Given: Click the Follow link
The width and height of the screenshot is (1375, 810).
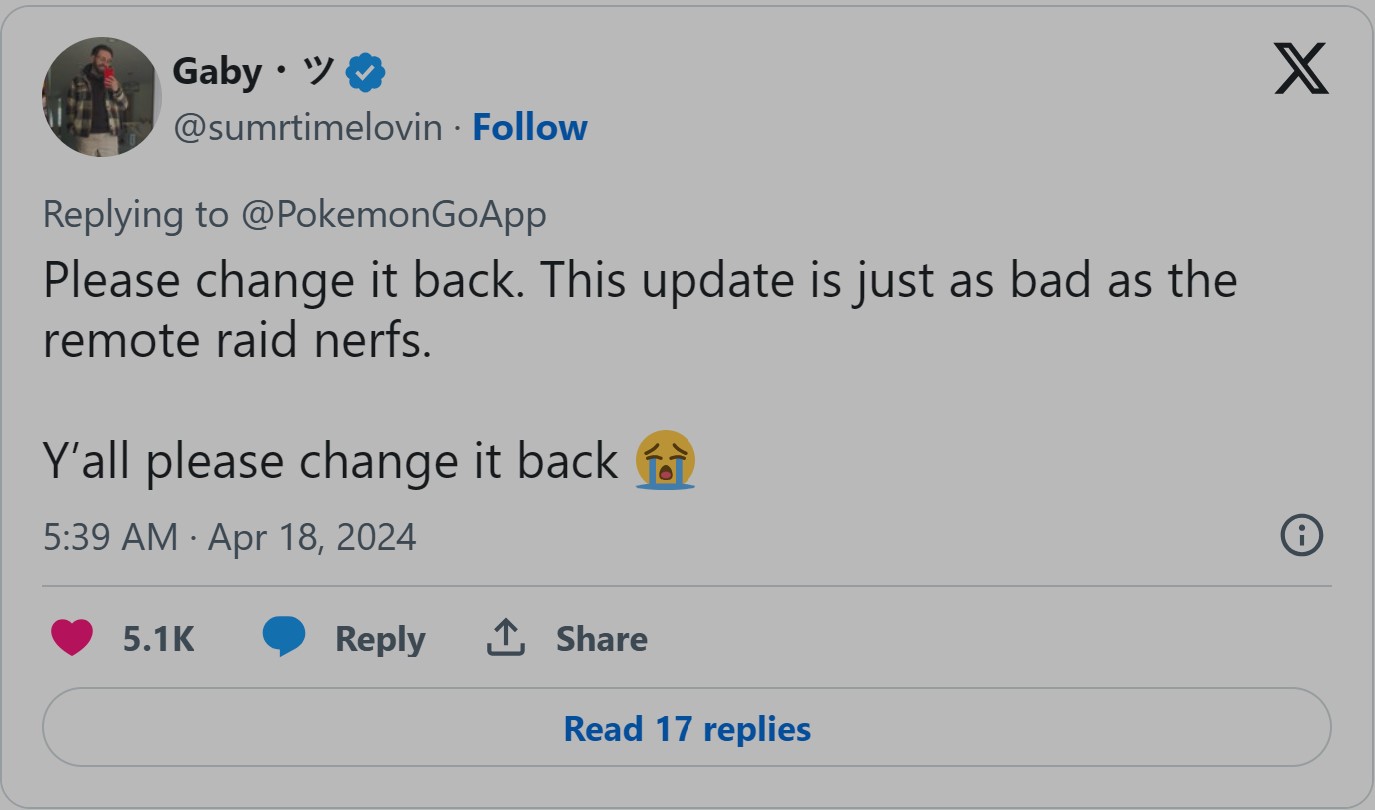Looking at the screenshot, I should pyautogui.click(x=529, y=127).
